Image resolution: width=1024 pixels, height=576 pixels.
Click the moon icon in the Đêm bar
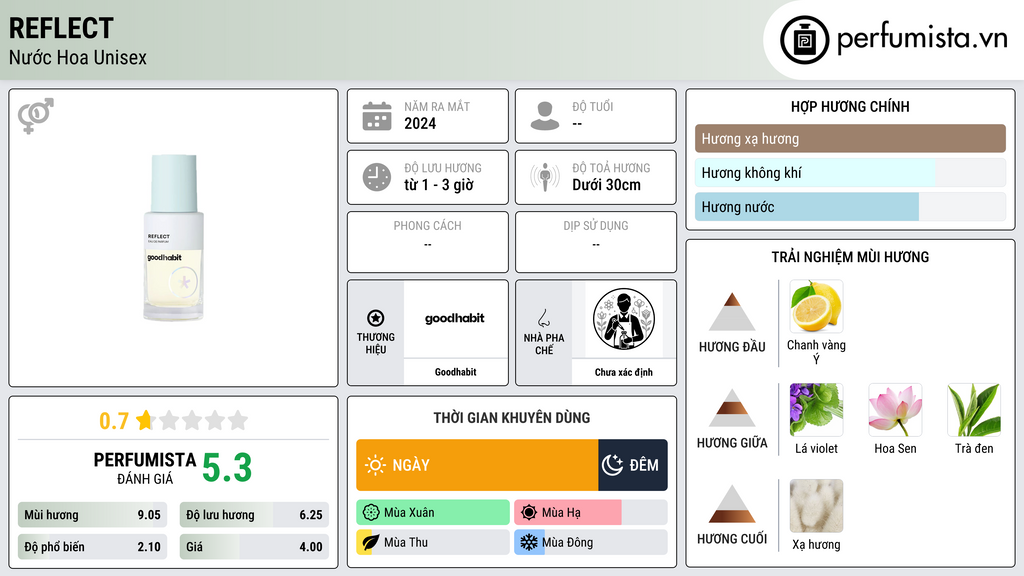[x=612, y=465]
